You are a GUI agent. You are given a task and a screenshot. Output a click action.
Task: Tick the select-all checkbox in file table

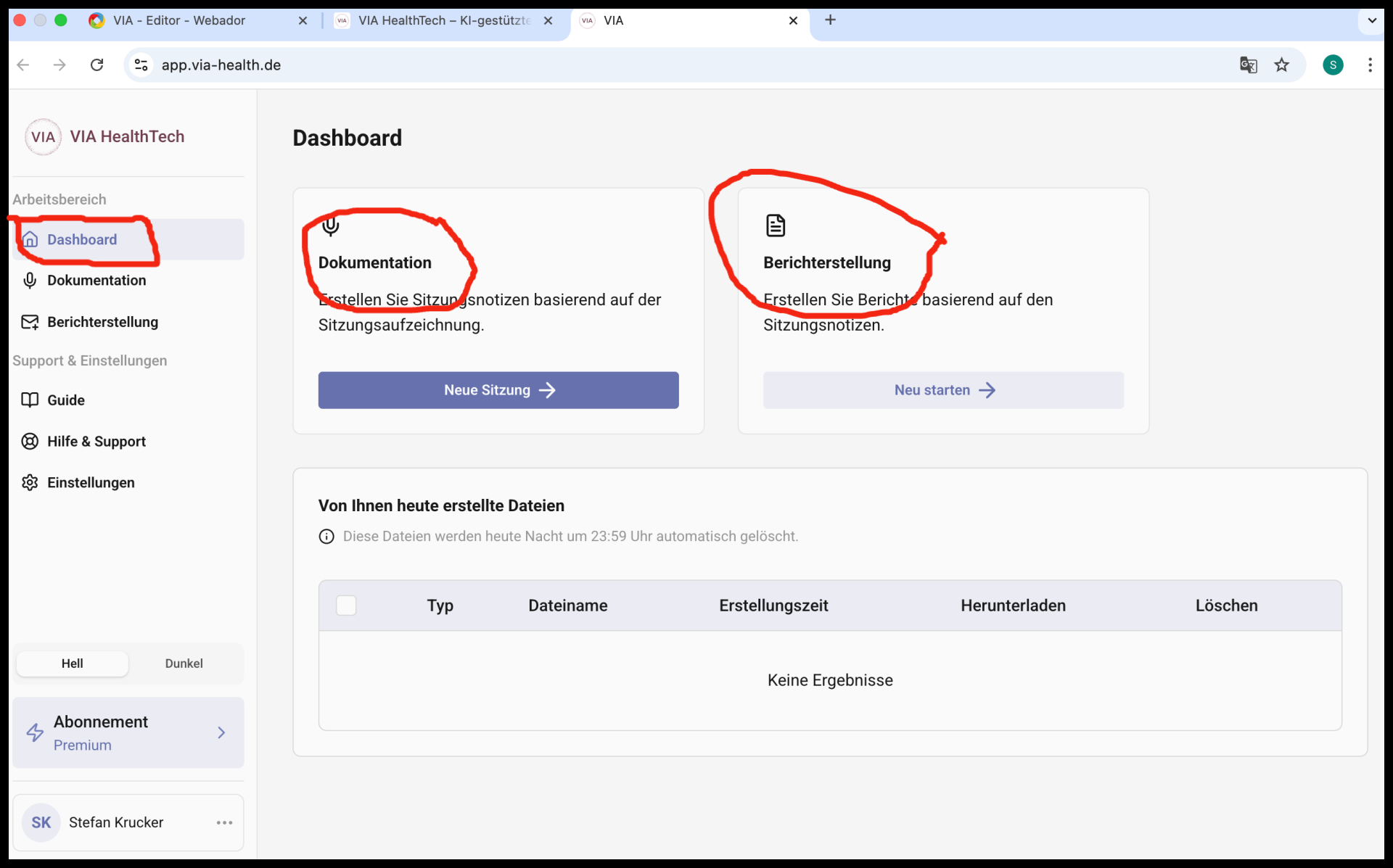click(x=346, y=605)
